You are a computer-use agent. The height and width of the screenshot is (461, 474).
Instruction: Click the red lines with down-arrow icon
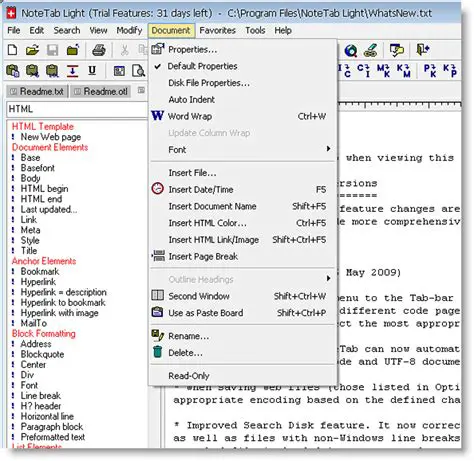[x=72, y=71]
